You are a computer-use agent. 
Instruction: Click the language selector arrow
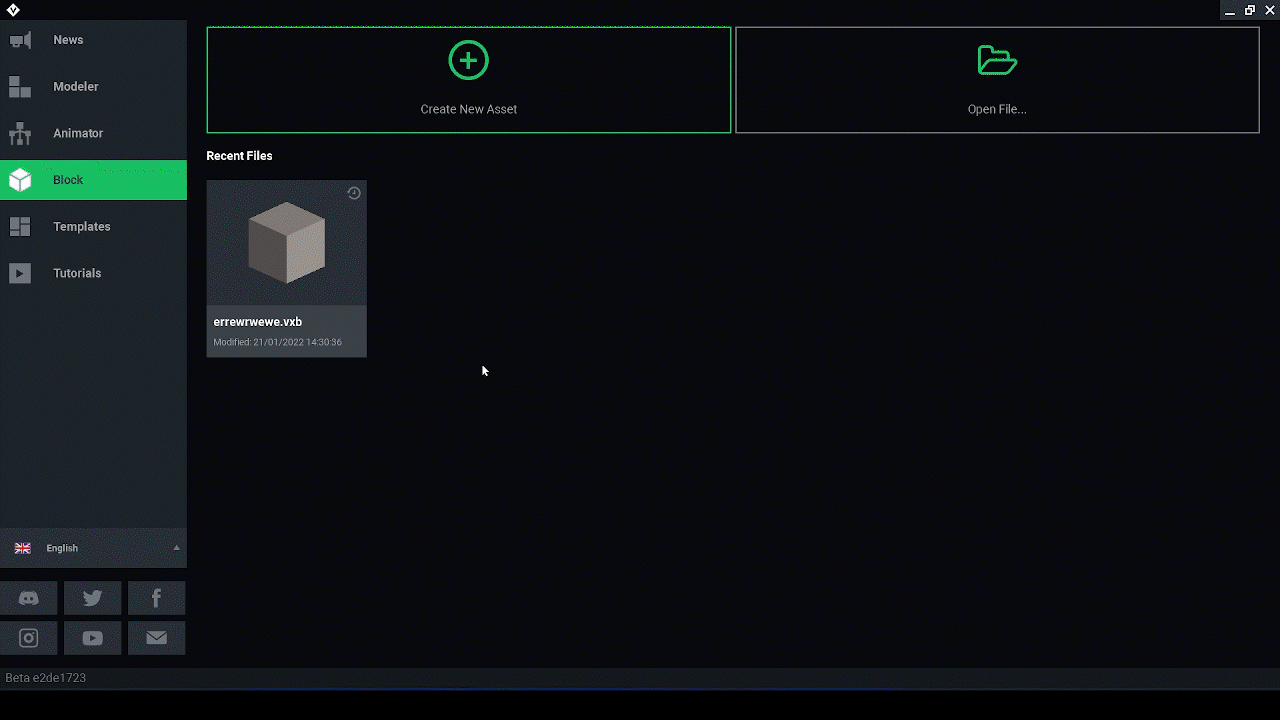(x=176, y=548)
